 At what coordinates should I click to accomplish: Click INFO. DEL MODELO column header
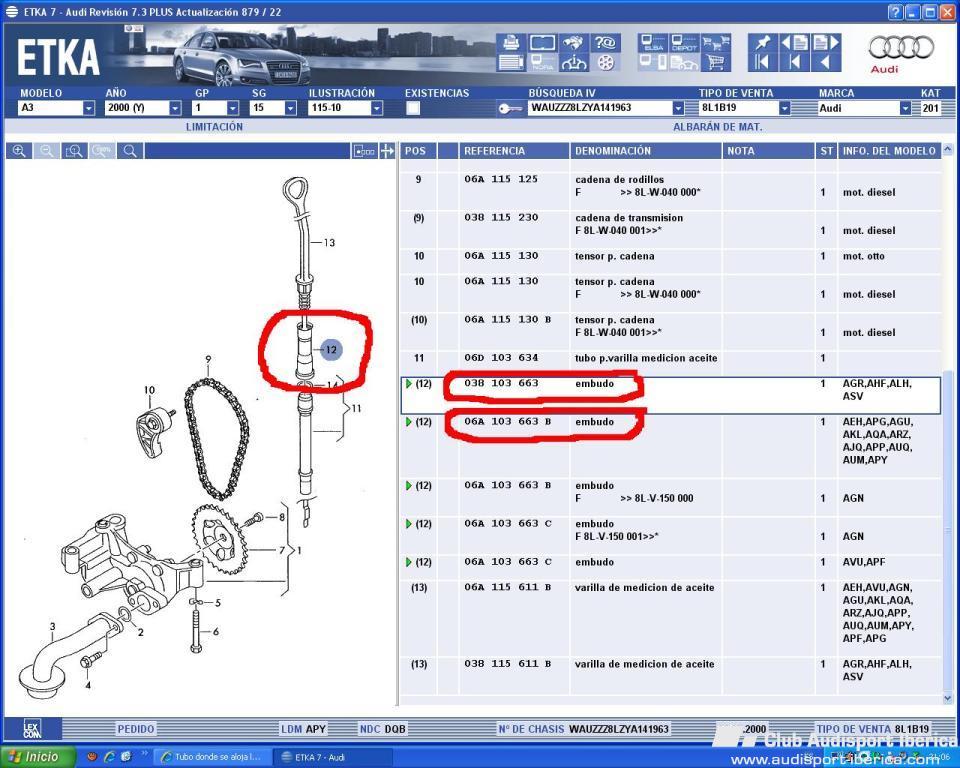[889, 151]
